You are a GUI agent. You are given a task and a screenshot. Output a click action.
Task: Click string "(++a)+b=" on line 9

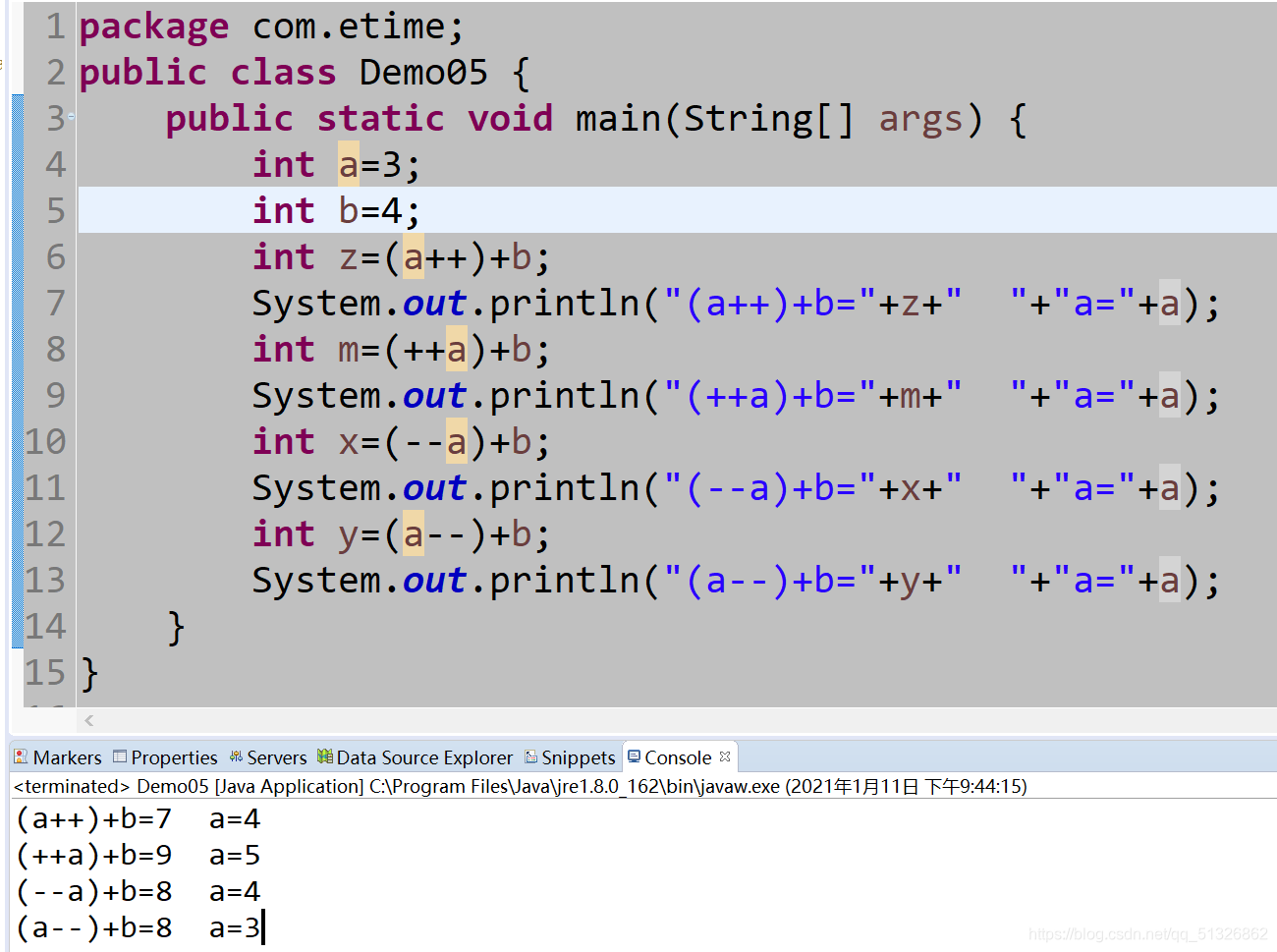coord(770,396)
